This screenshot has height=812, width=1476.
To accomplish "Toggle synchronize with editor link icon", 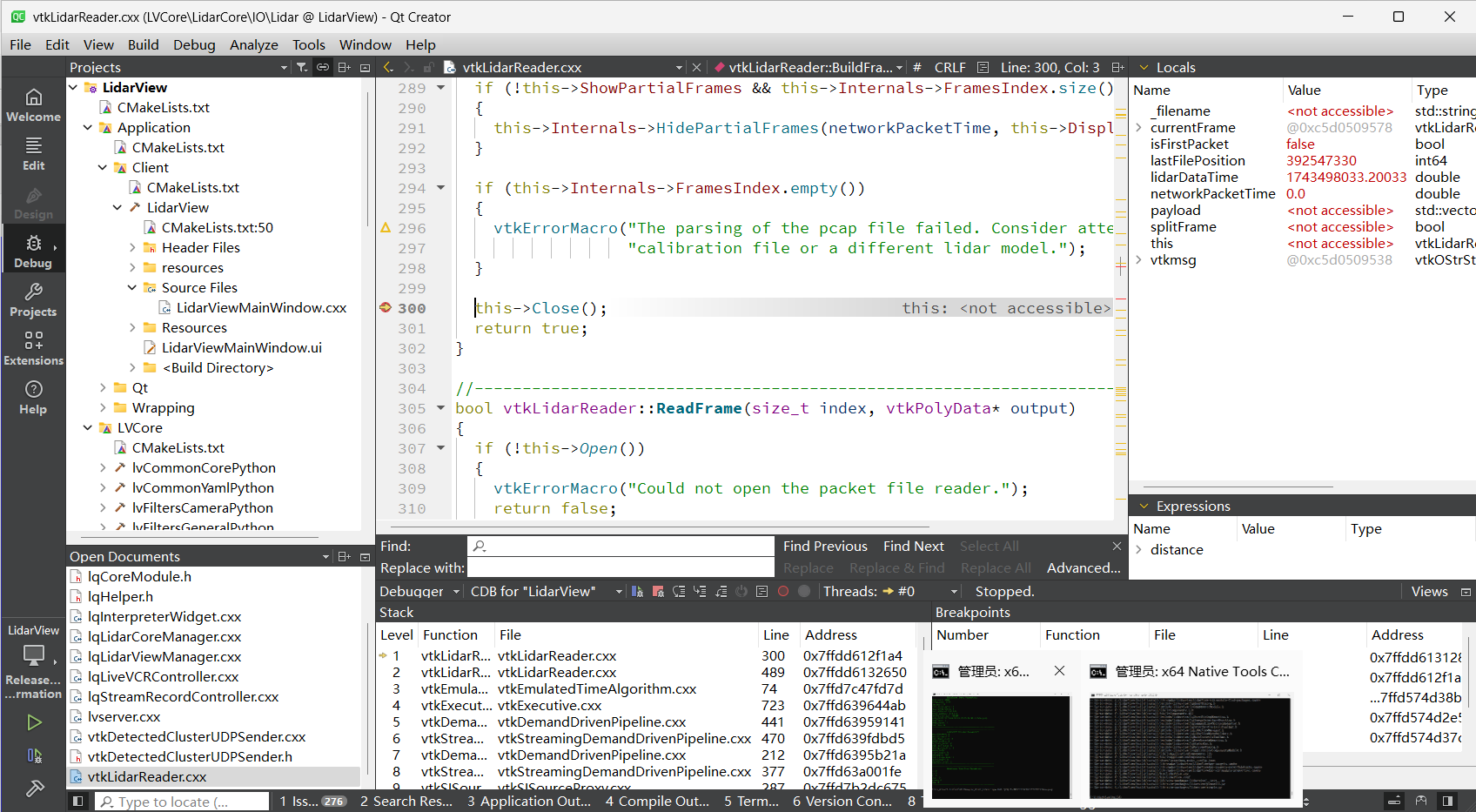I will point(323,67).
